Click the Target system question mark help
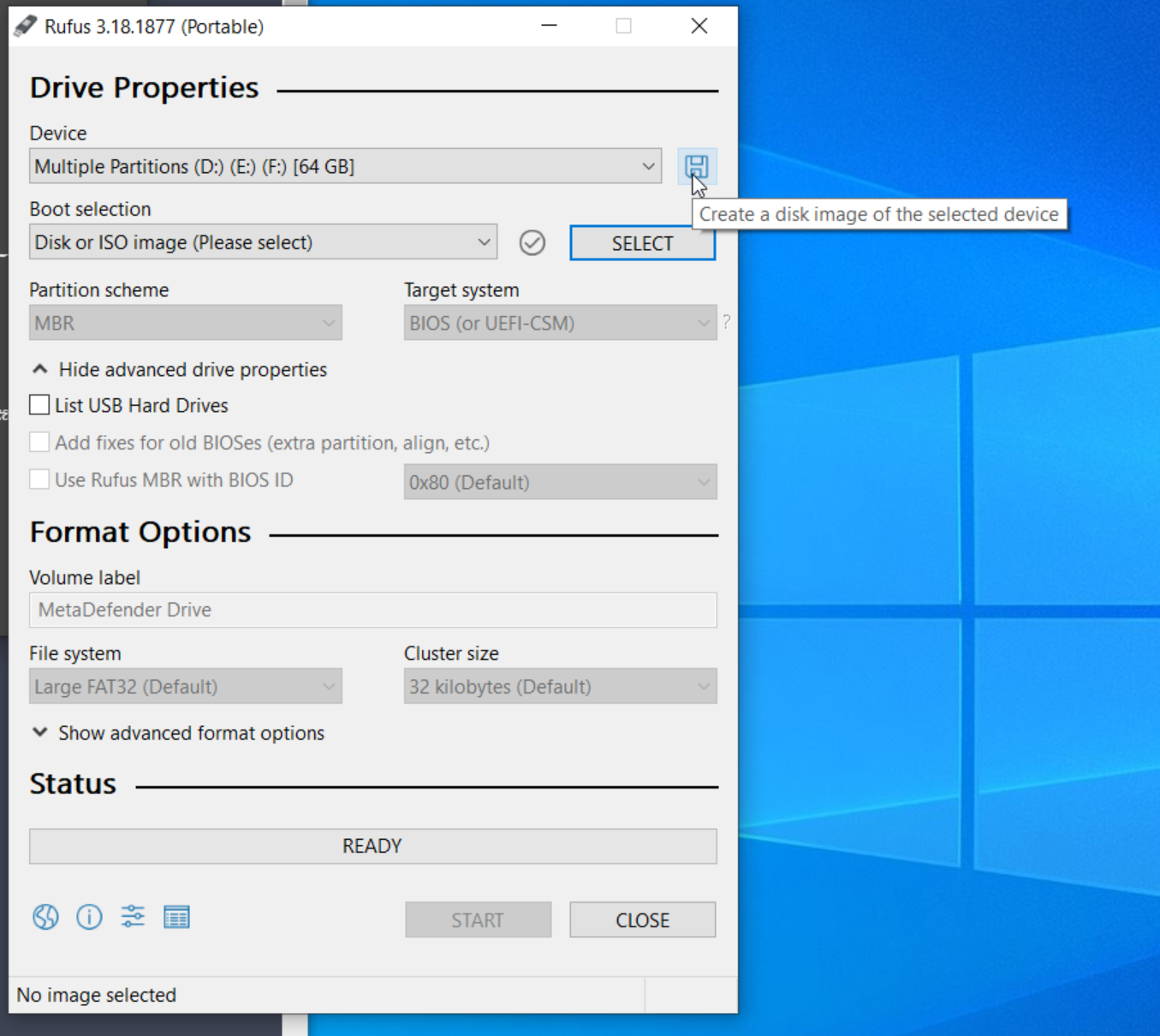The width and height of the screenshot is (1160, 1036). coord(726,322)
